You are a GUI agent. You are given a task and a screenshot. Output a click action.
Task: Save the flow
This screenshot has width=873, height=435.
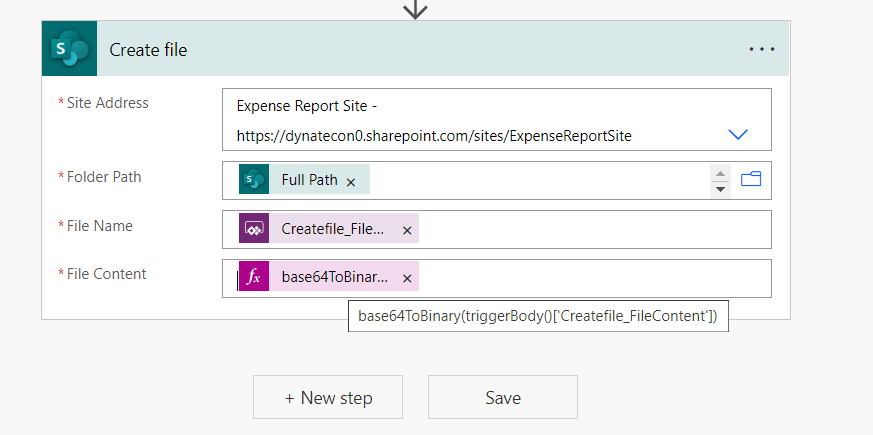coord(503,397)
